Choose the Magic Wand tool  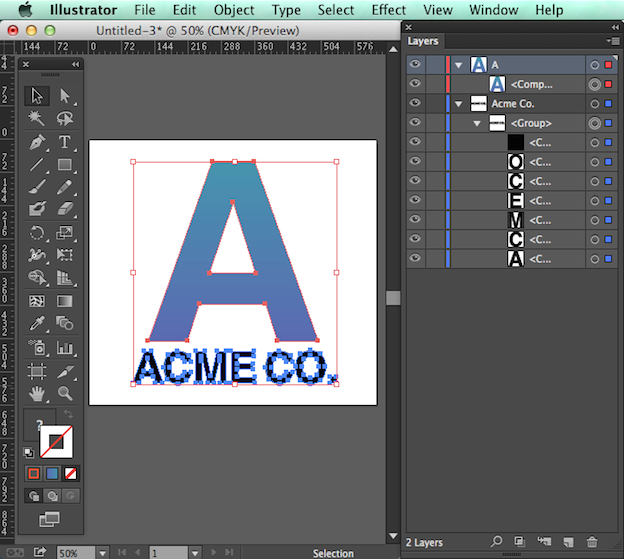(37, 119)
